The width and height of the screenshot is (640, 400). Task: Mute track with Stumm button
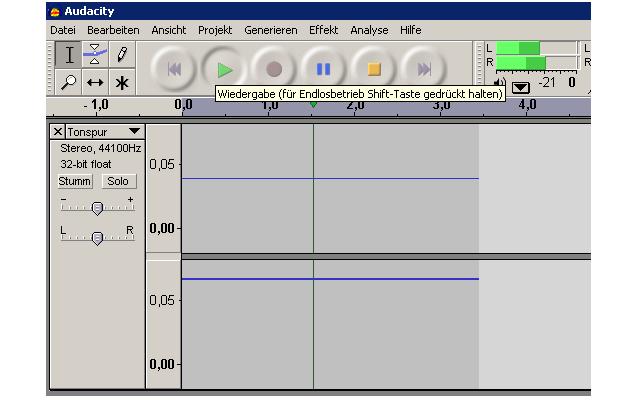tap(75, 181)
